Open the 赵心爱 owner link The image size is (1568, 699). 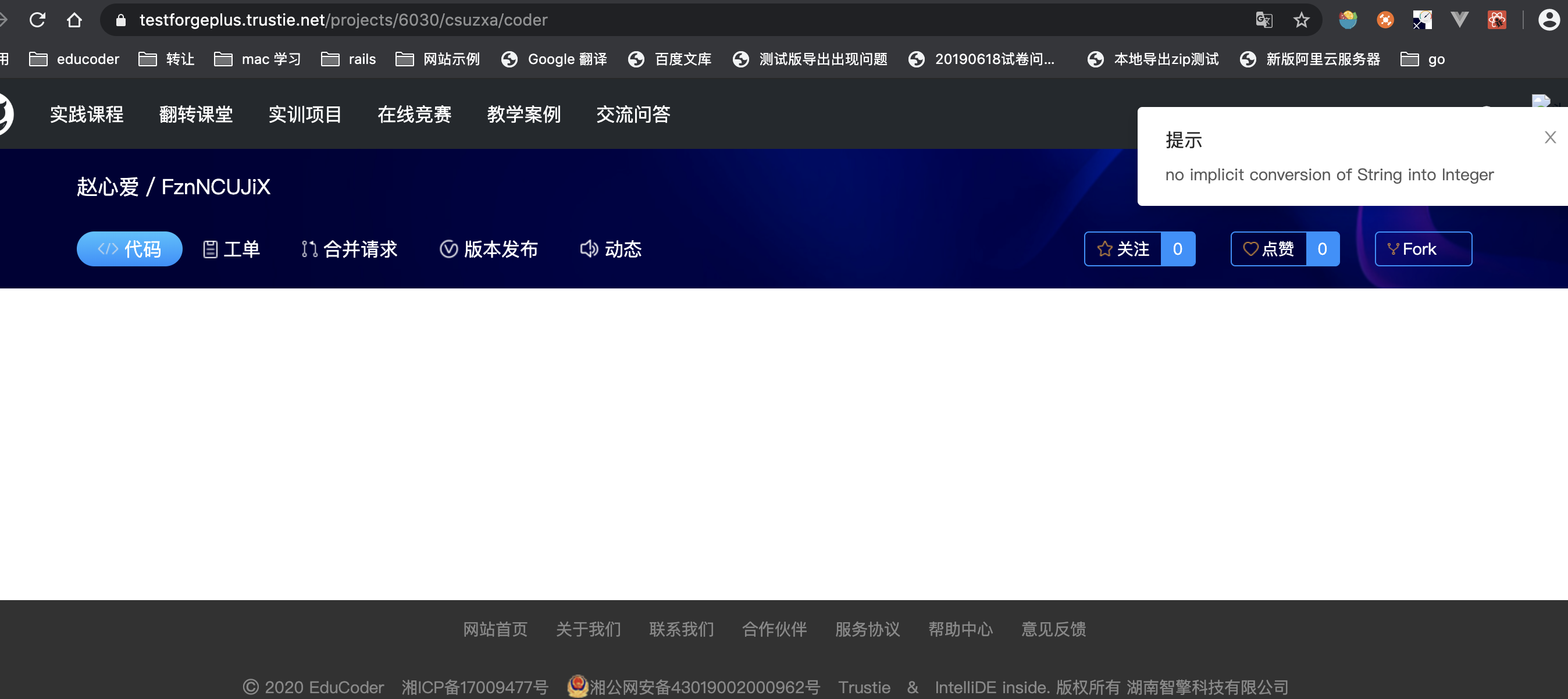(108, 186)
